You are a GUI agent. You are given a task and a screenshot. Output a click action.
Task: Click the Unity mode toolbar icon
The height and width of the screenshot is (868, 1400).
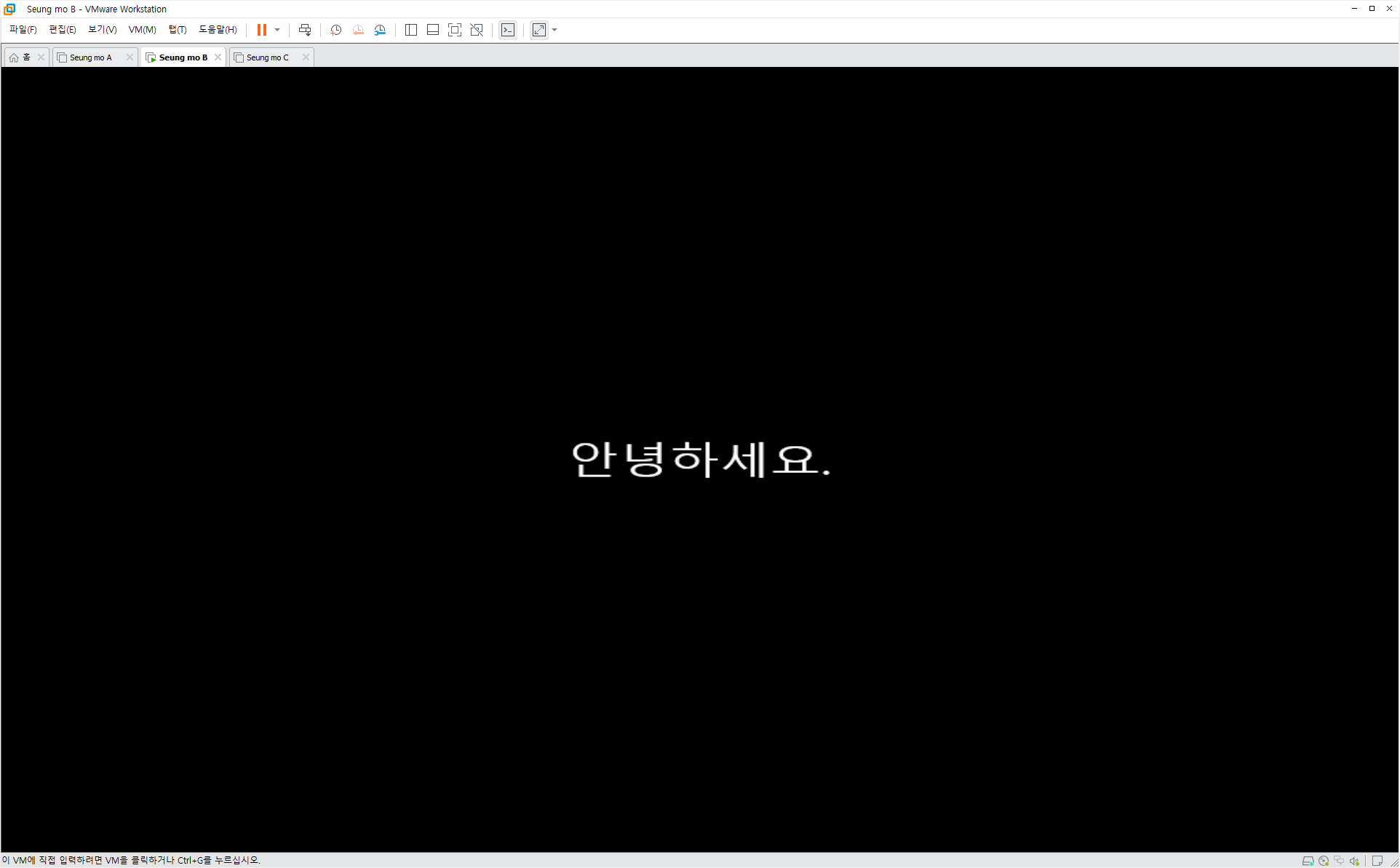click(x=477, y=30)
